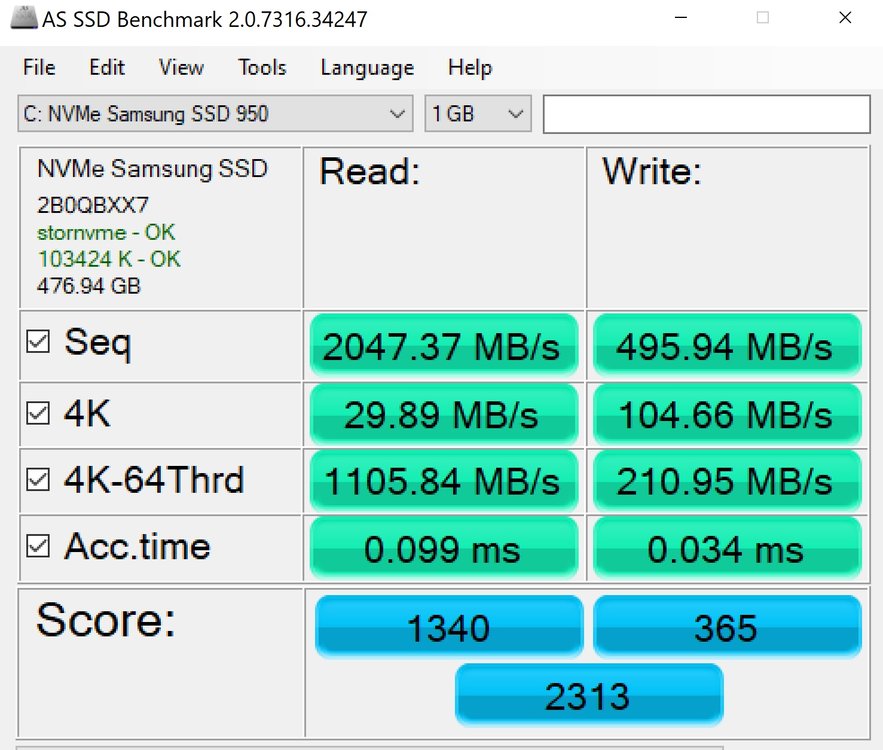
Task: Open the Edit menu
Action: click(x=107, y=68)
